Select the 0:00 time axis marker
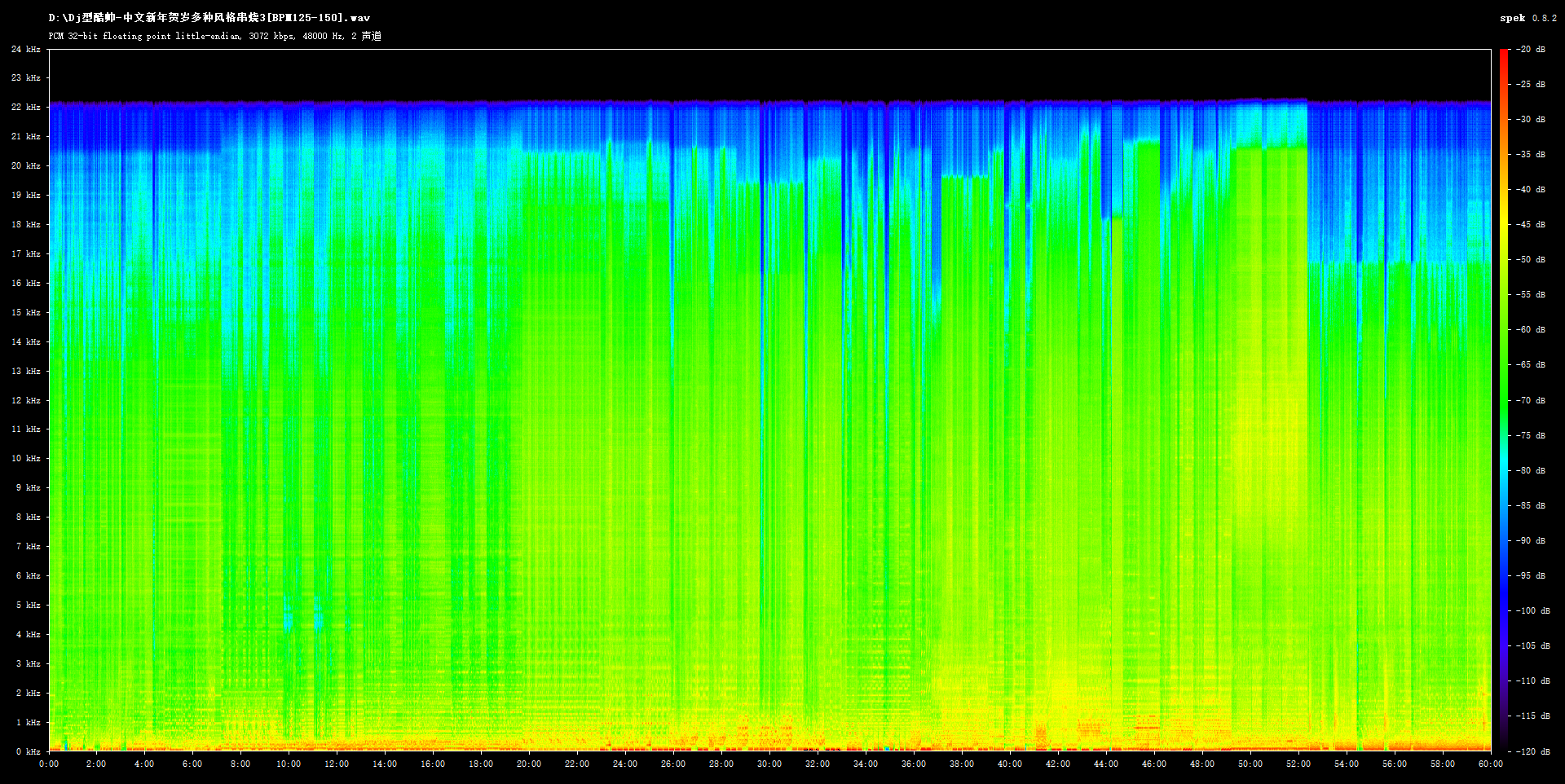 click(x=49, y=764)
